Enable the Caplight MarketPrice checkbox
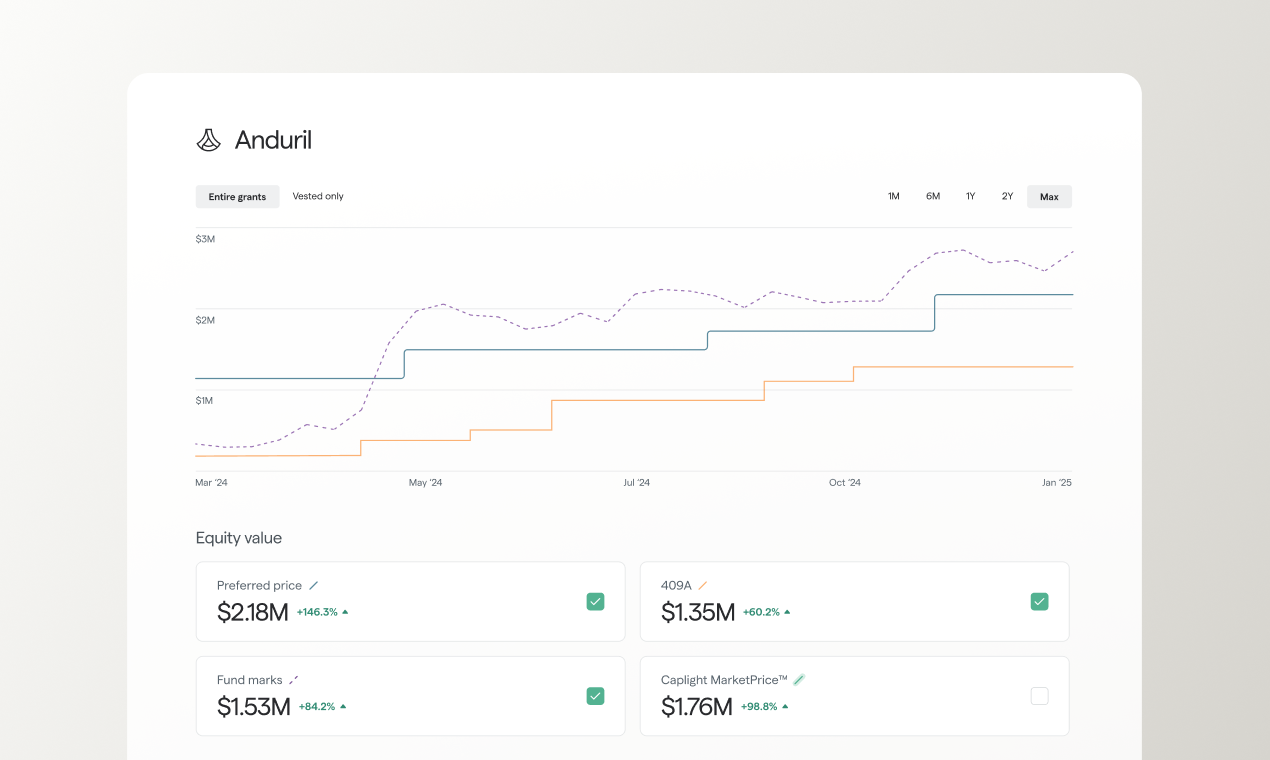 pos(1039,696)
